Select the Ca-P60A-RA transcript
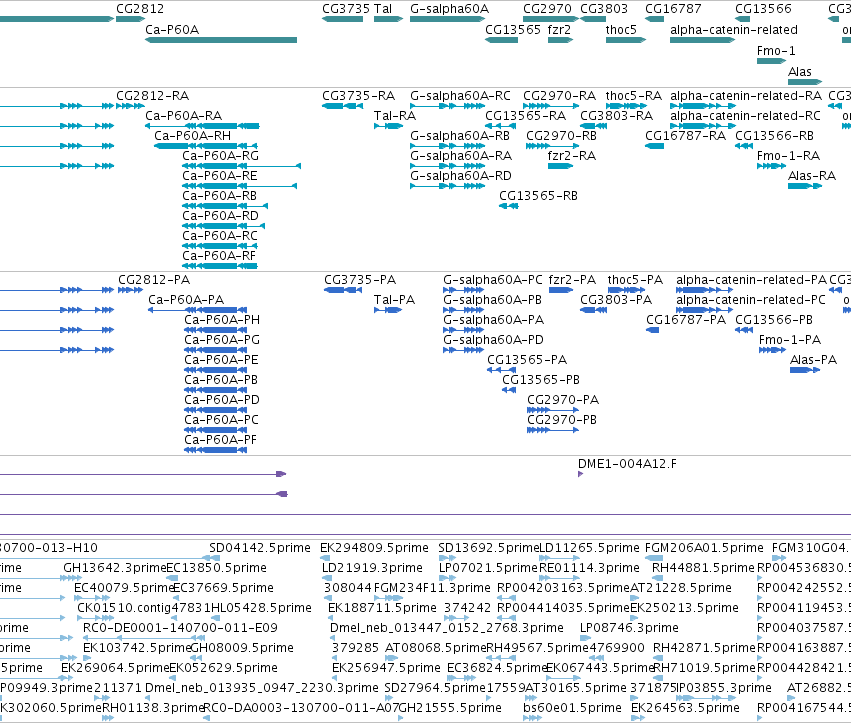Viewport: 851px width, 723px height. coord(202,126)
